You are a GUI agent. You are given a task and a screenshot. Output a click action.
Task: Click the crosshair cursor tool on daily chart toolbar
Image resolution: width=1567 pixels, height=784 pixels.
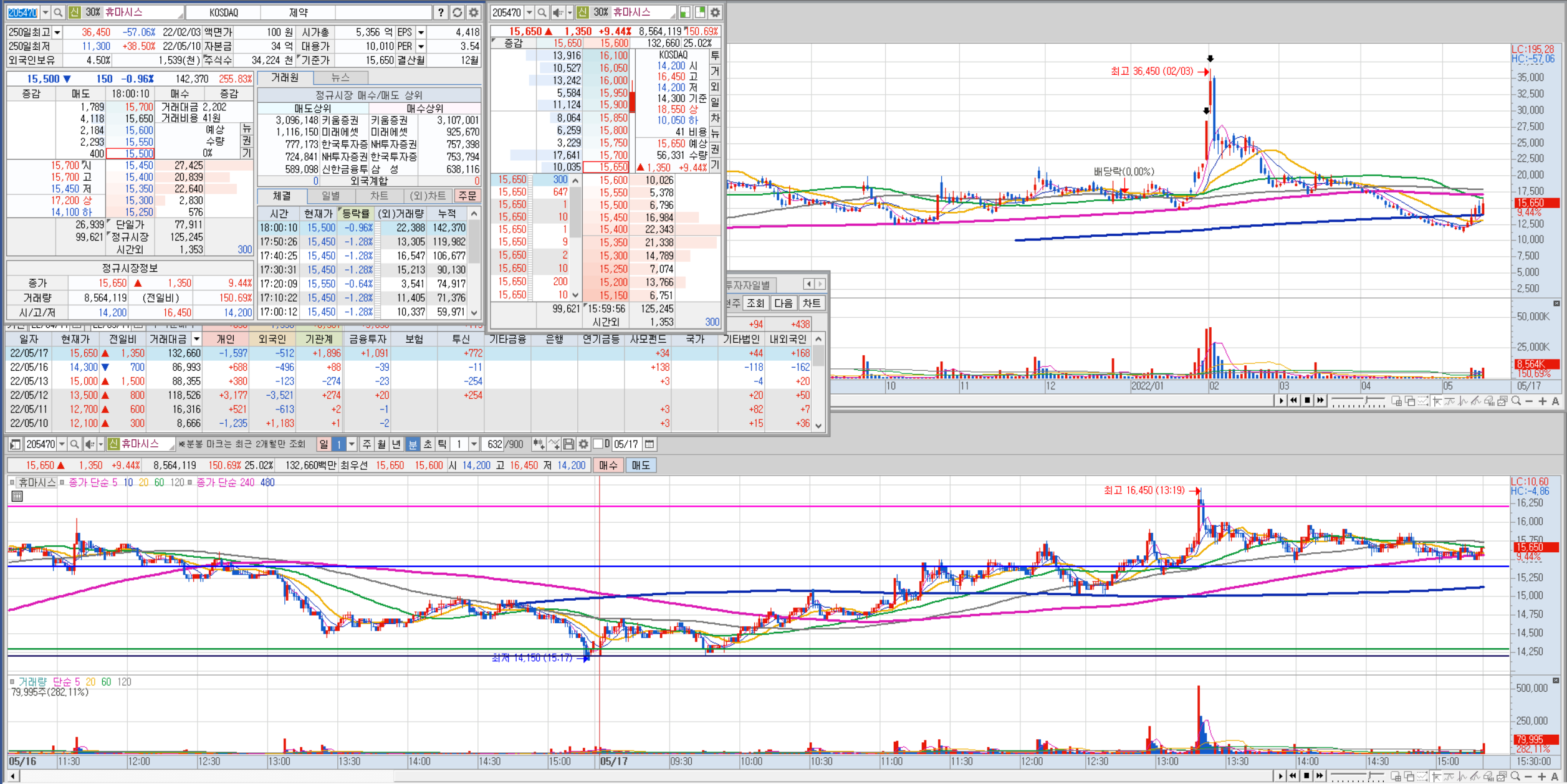coord(1437,401)
